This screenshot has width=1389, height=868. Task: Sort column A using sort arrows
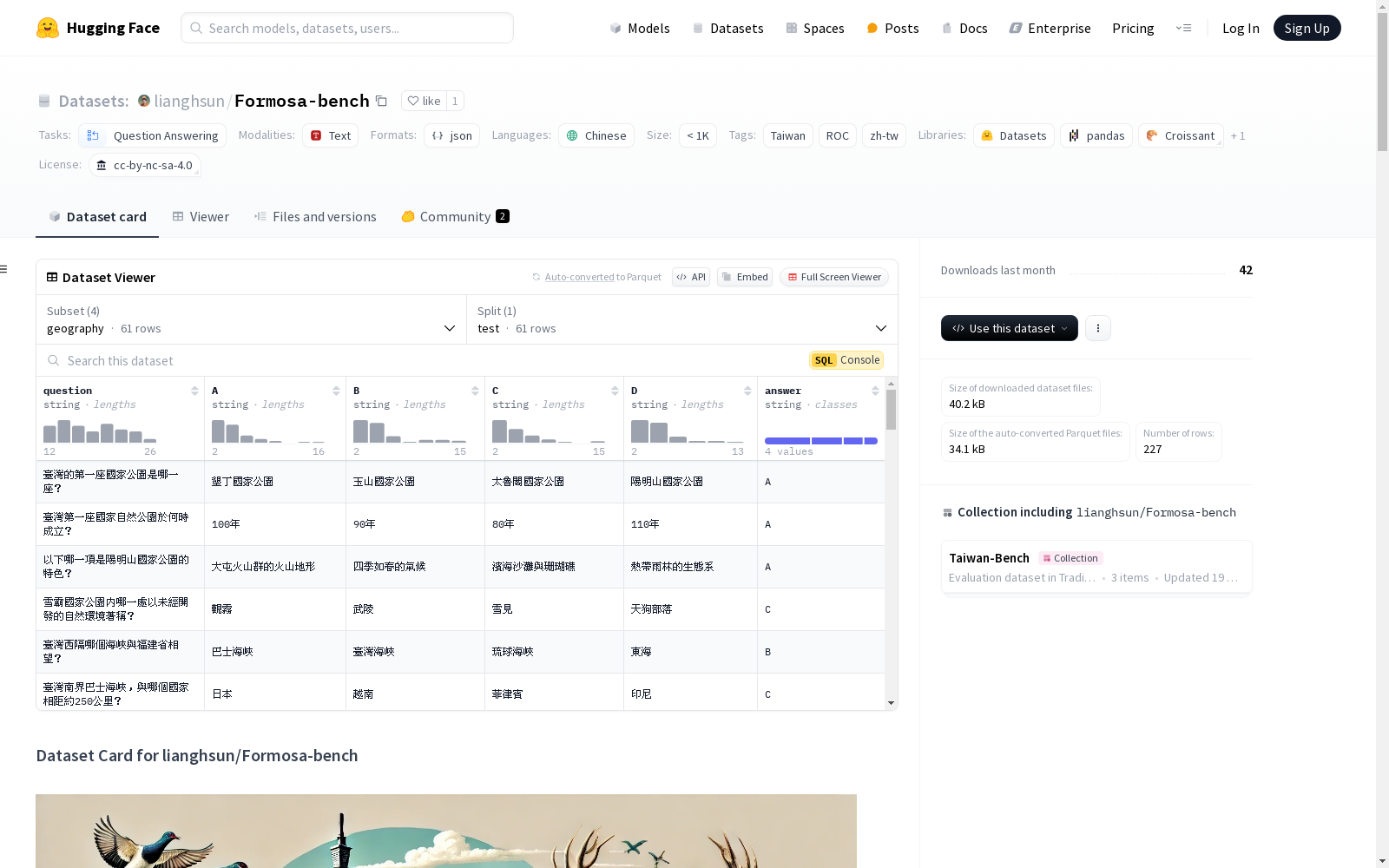click(336, 391)
